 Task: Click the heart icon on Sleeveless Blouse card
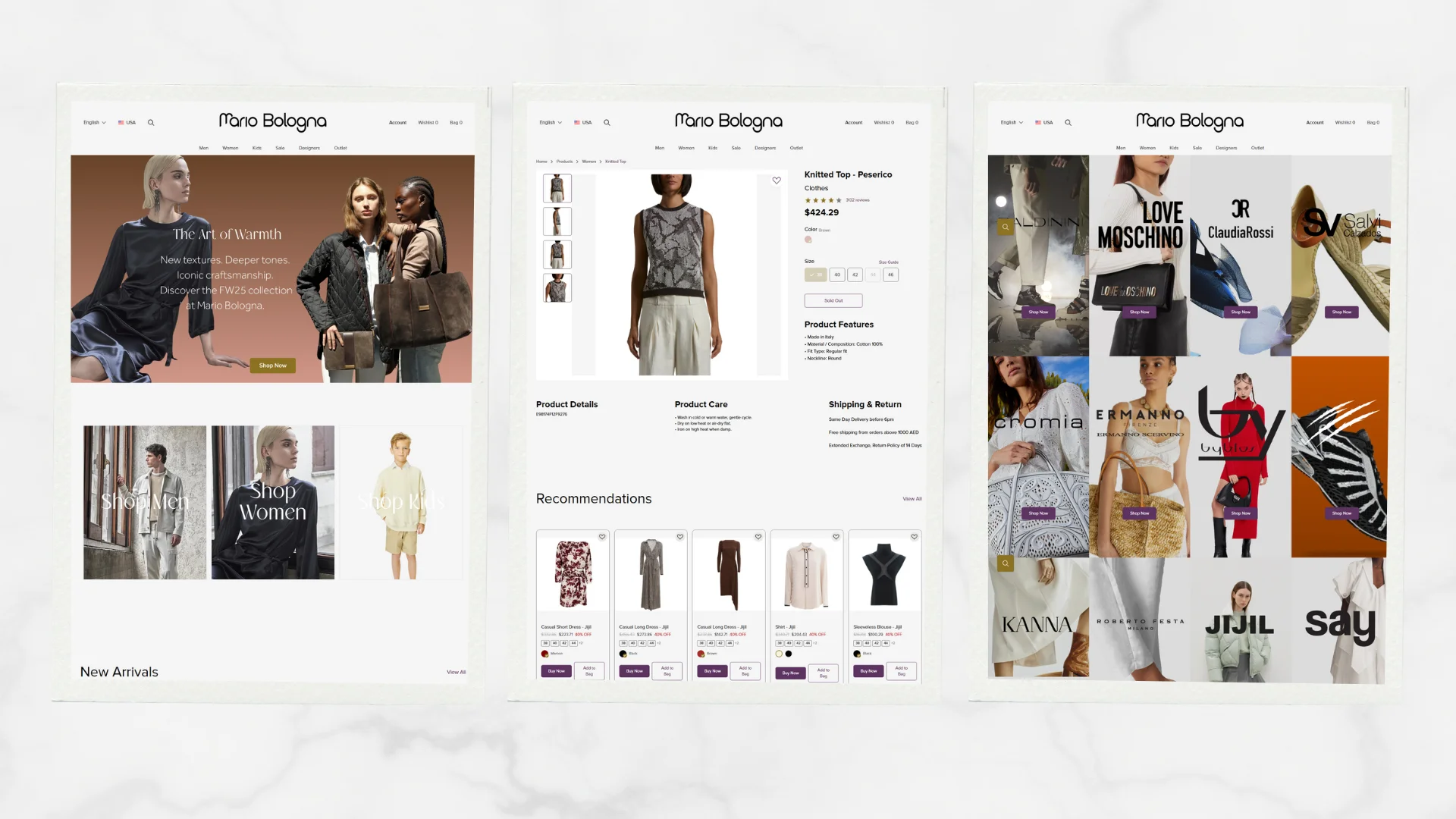914,537
